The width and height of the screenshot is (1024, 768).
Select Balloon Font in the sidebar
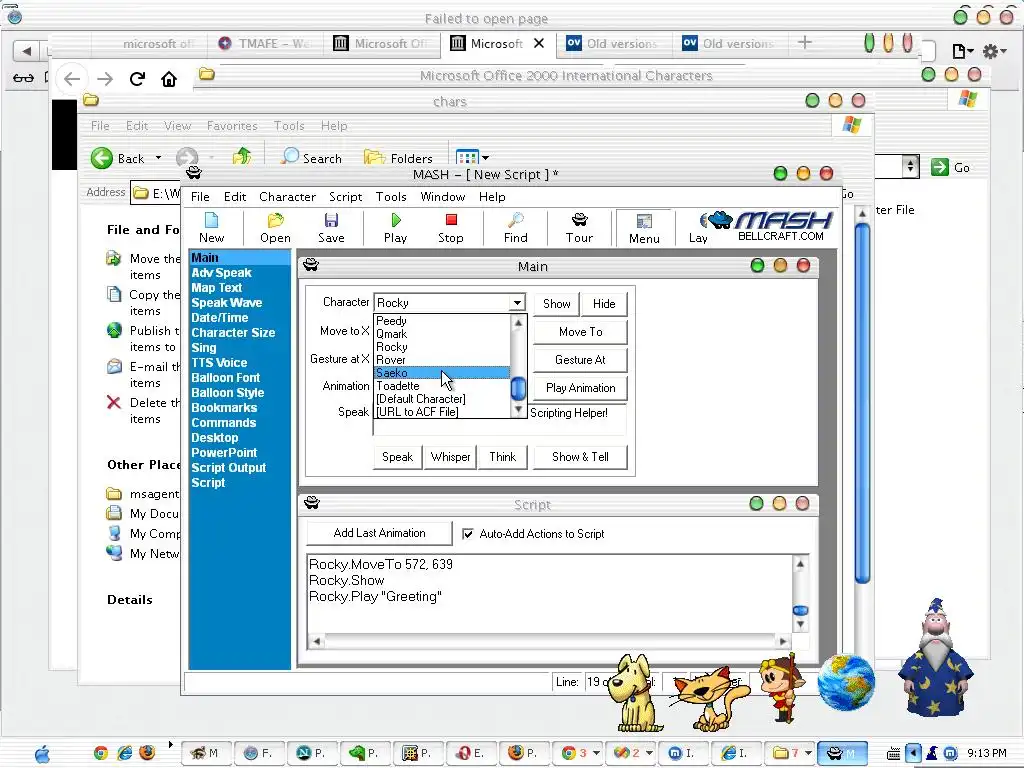[225, 378]
